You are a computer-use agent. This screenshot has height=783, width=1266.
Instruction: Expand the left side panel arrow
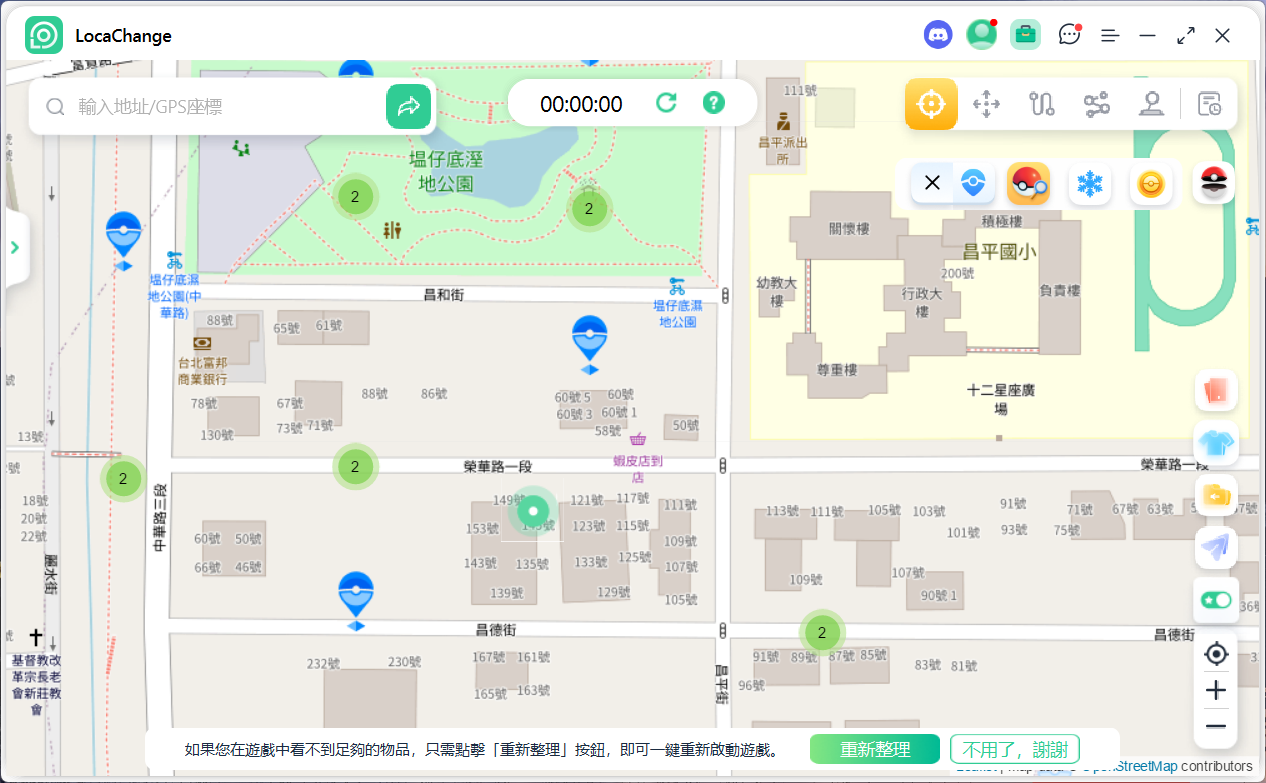pos(15,248)
